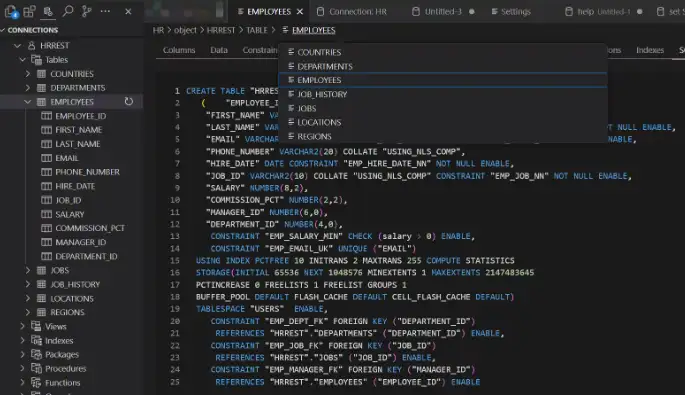685x395 pixels.
Task: Collapse the HRREST connection node
Action: coord(17,45)
